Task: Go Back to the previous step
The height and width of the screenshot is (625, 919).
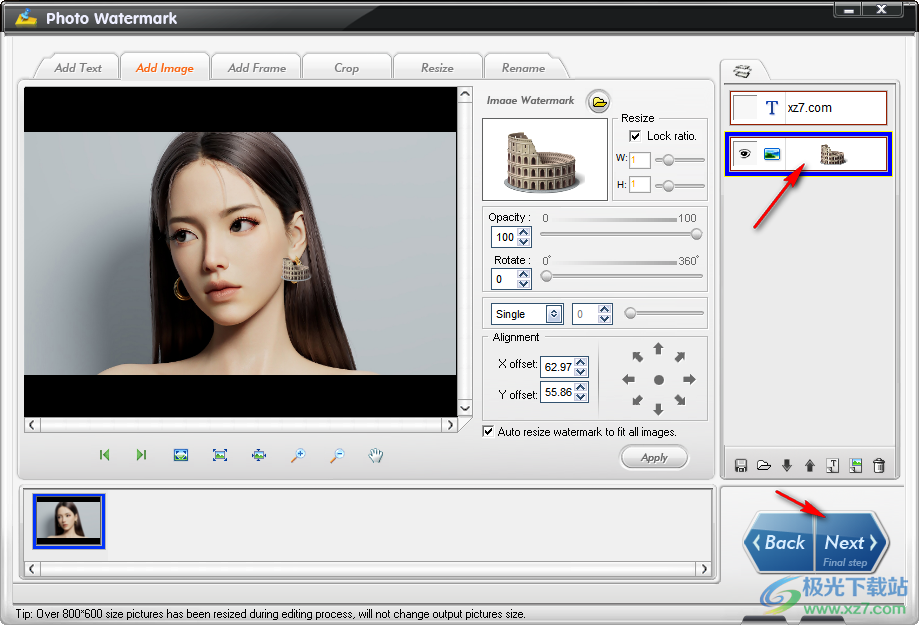Action: 780,543
